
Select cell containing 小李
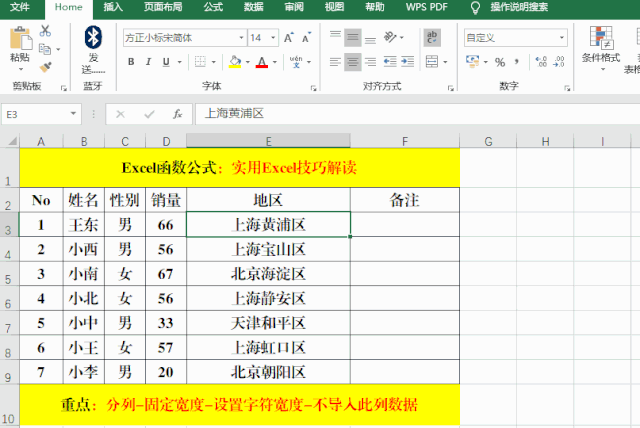tap(84, 372)
